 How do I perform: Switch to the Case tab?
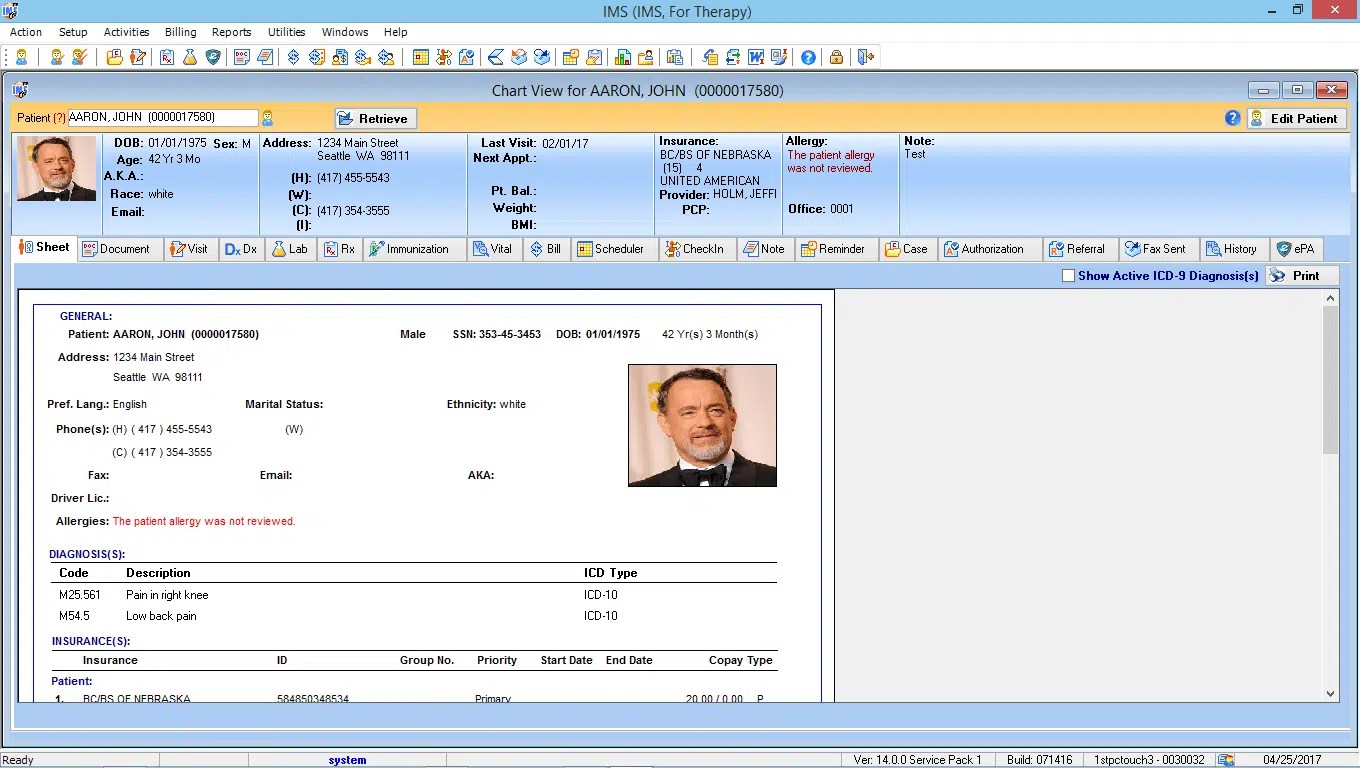coord(906,249)
